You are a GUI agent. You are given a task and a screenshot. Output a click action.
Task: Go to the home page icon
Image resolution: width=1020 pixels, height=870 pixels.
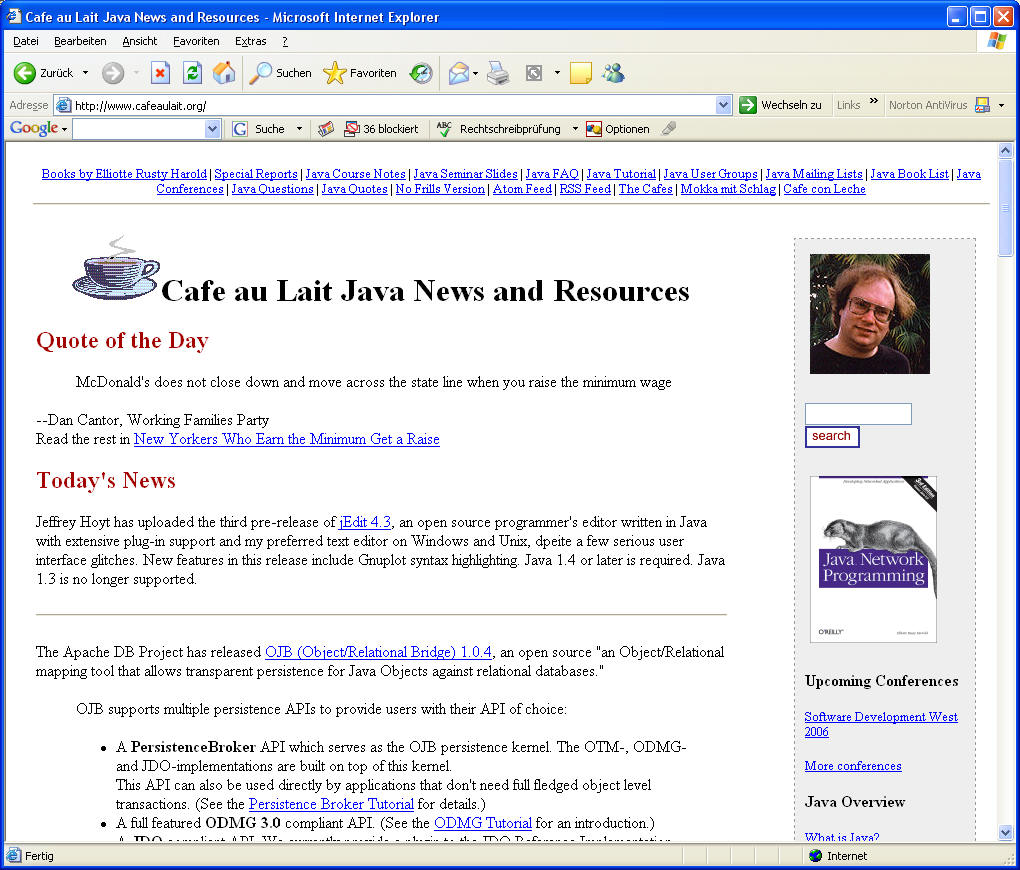(x=224, y=73)
